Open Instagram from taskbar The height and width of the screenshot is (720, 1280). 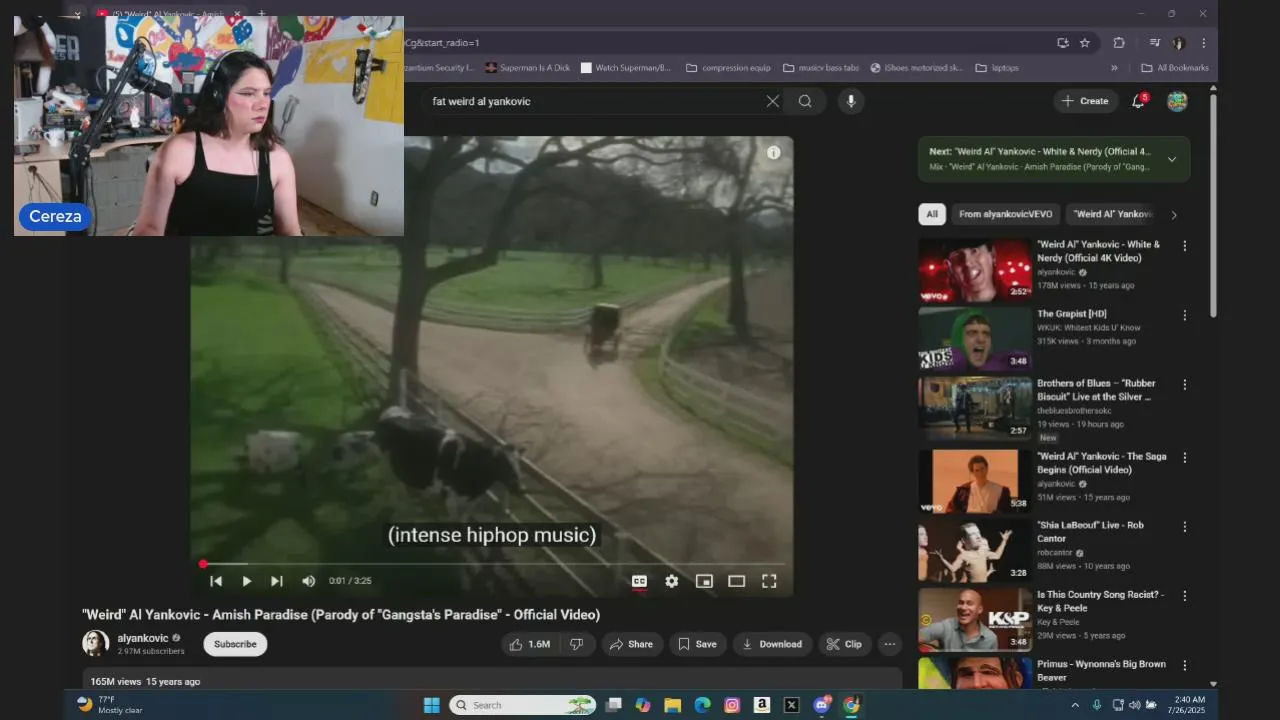[x=732, y=705]
